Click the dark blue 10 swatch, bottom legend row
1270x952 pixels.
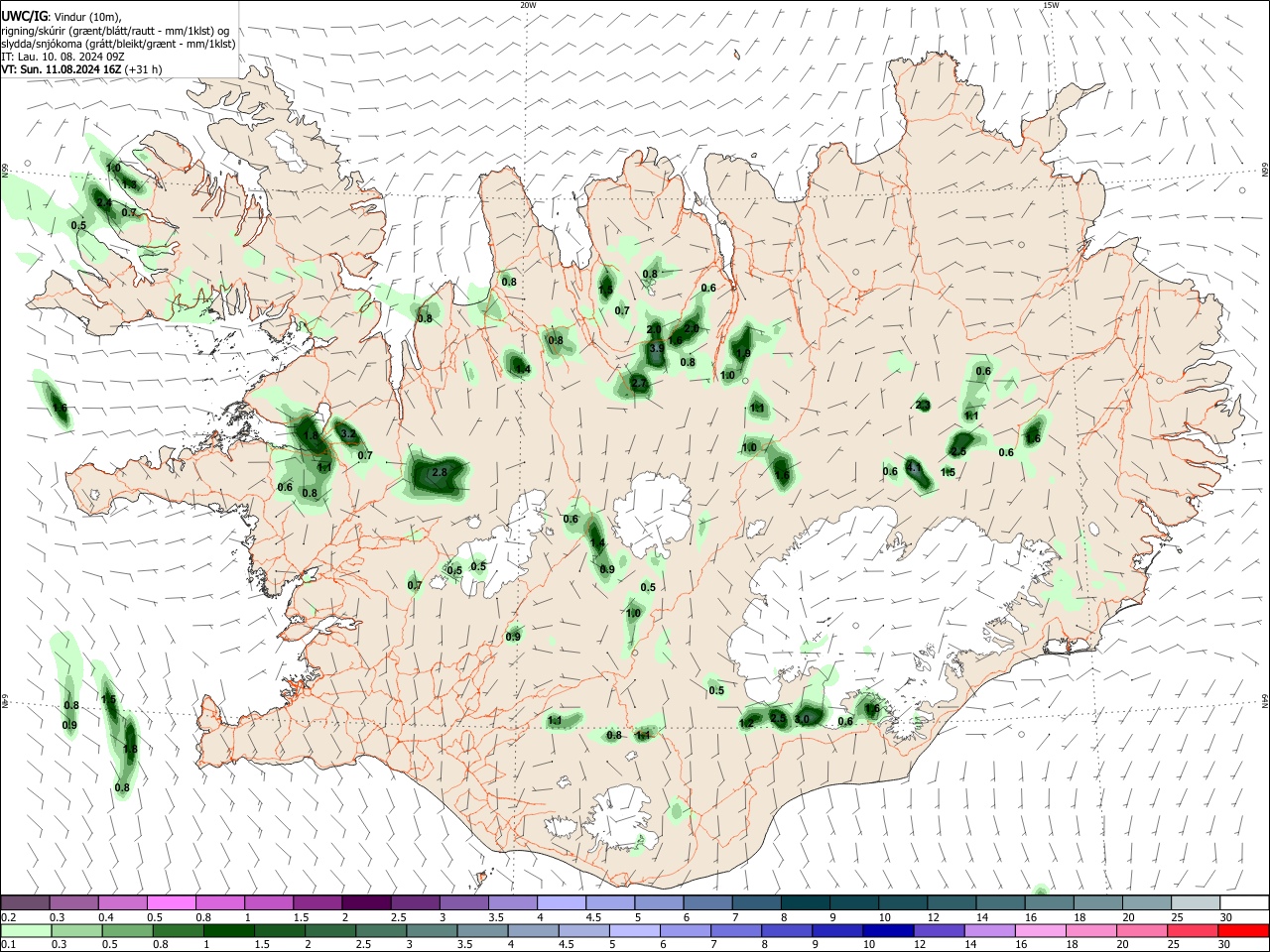(x=886, y=931)
